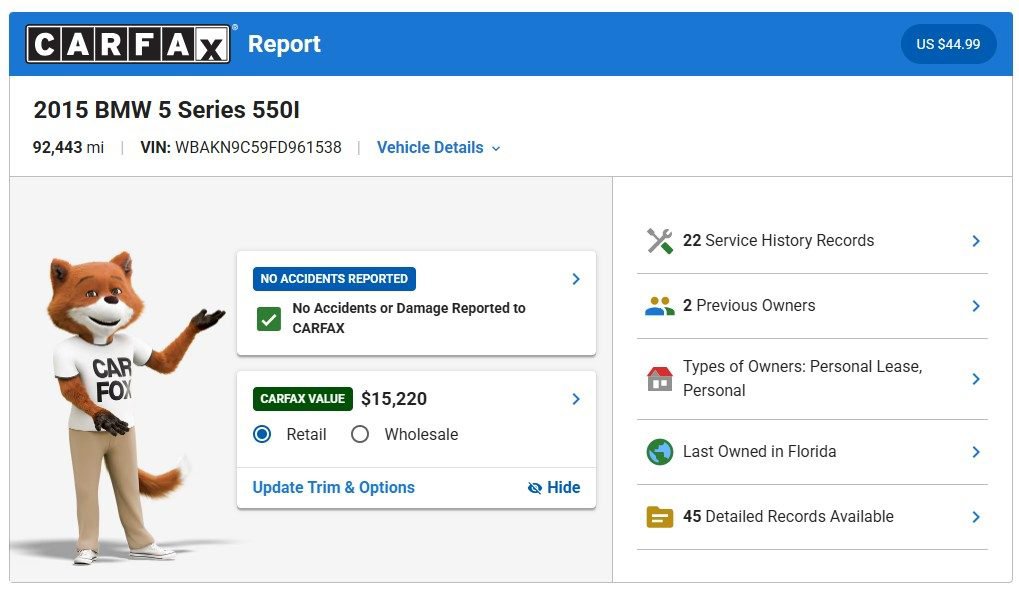Open 2 Previous Owners row
The image size is (1019, 594).
[812, 306]
